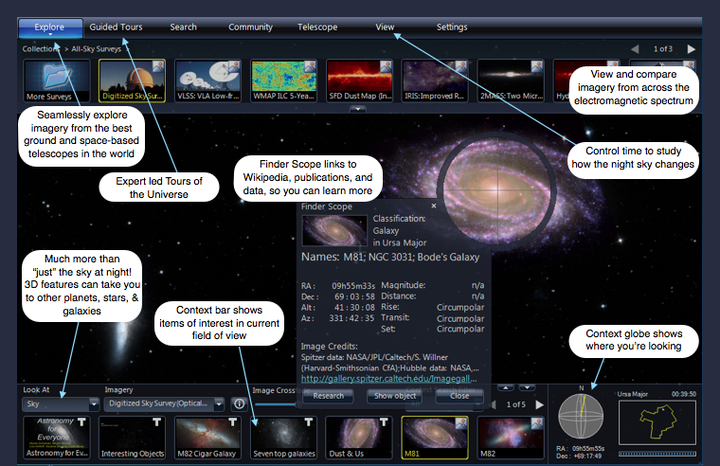Open the Guided Tours tab
This screenshot has height=466, width=720.
click(x=116, y=27)
